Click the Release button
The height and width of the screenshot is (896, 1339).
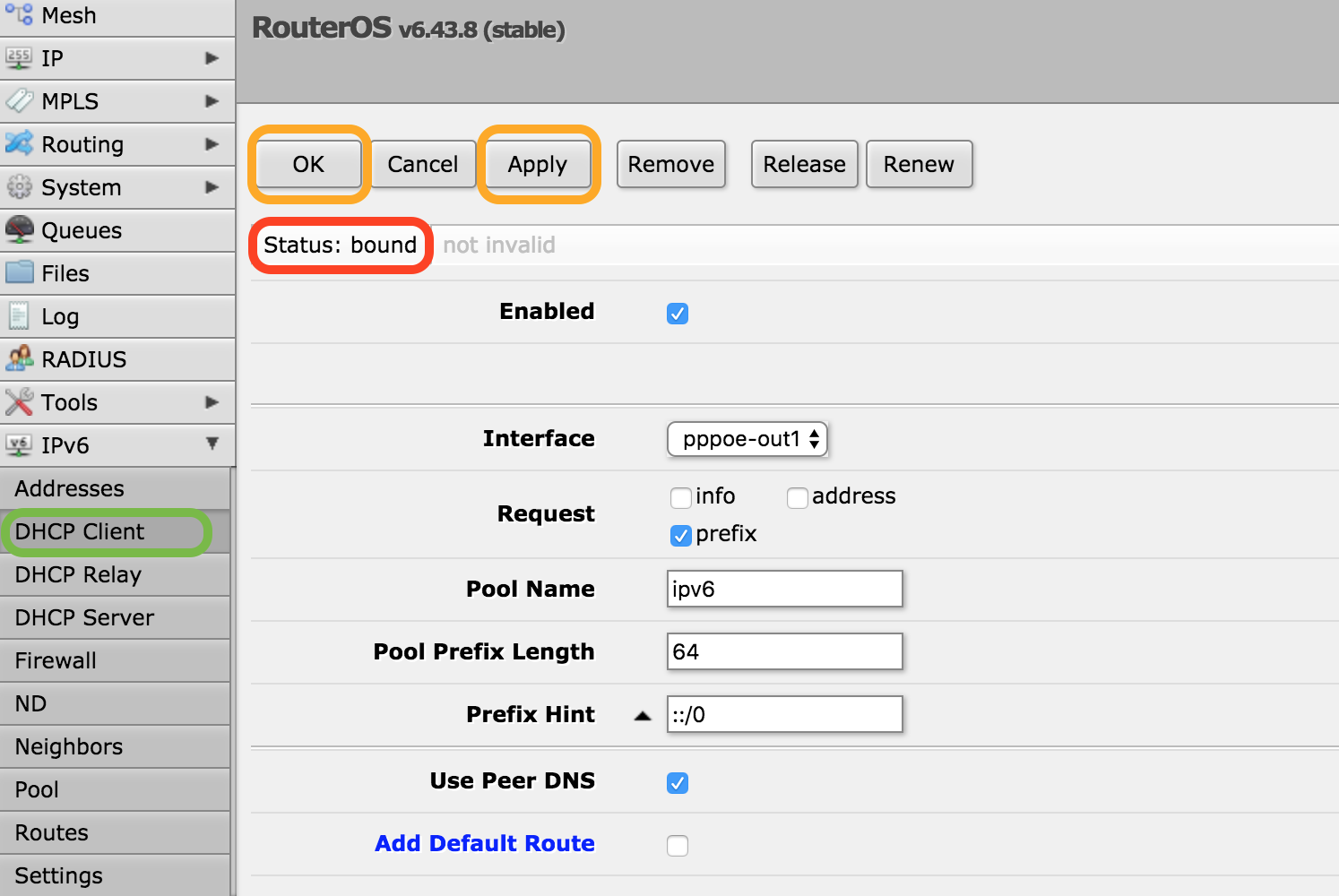[805, 164]
